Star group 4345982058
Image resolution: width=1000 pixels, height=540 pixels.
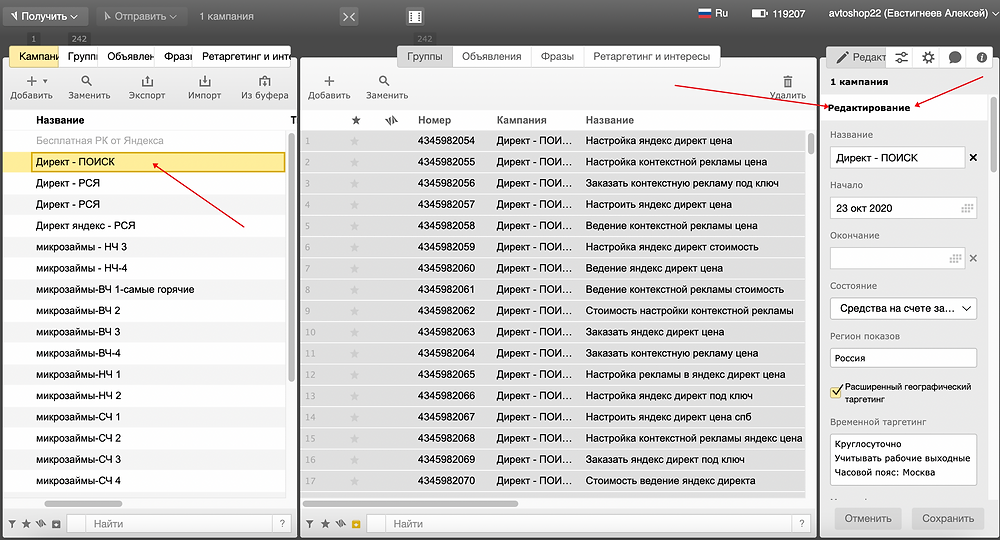355,226
